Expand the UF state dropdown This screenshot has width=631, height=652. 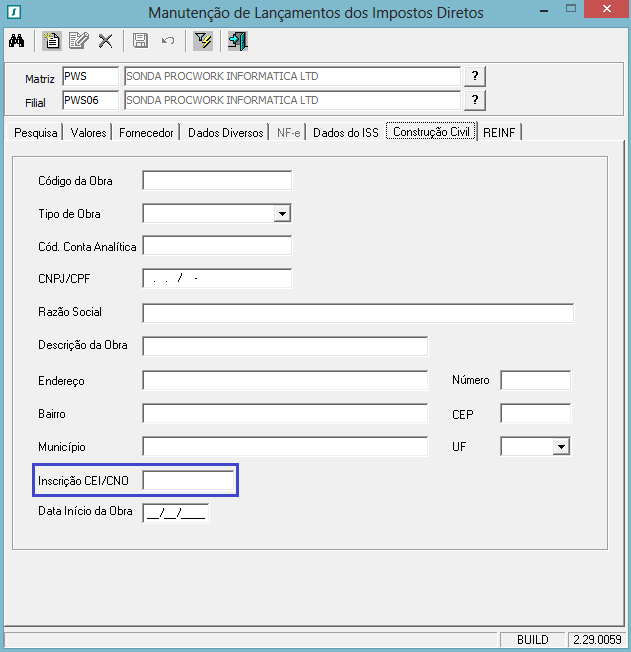coord(561,447)
